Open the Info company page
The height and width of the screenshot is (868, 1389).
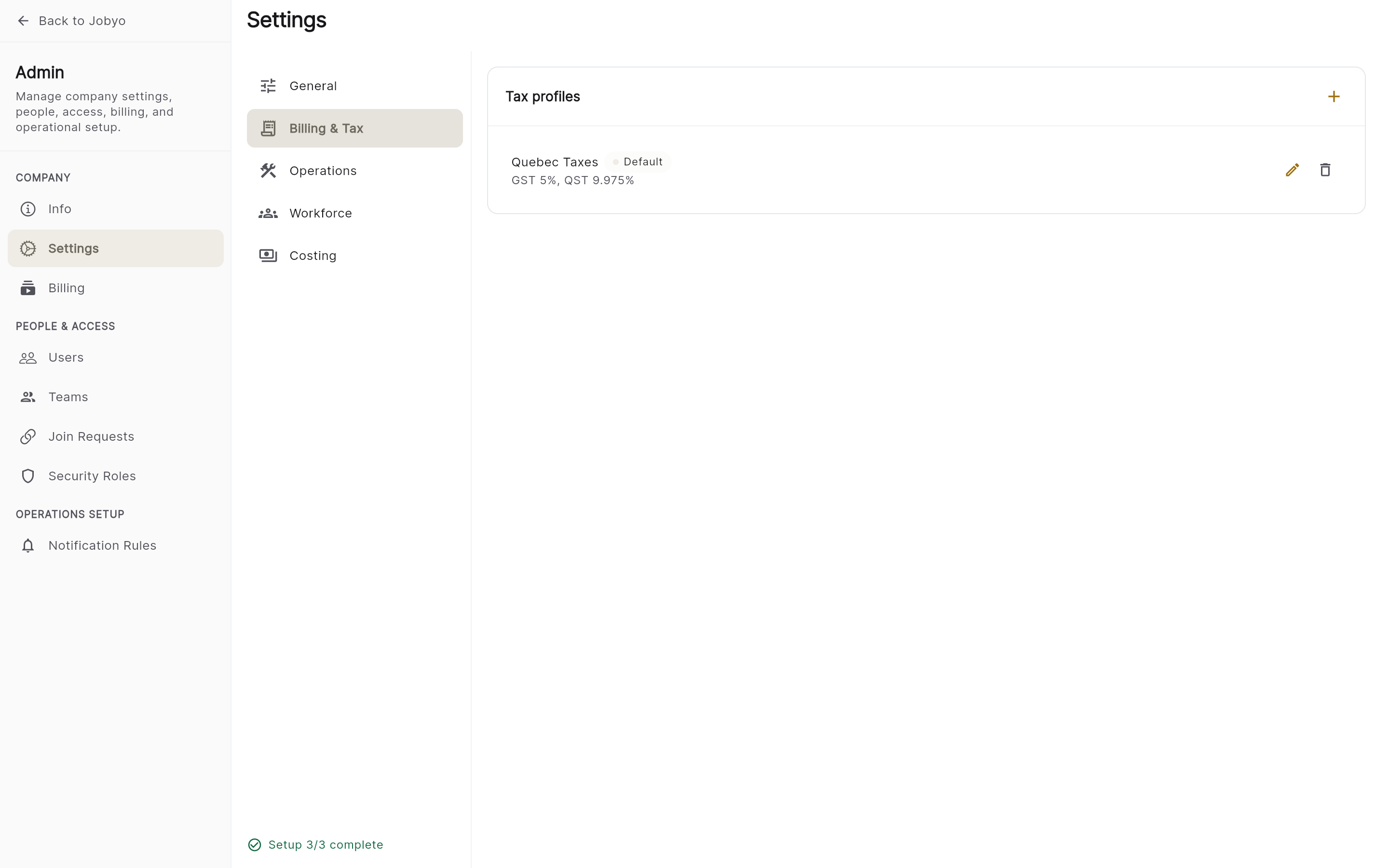coord(115,209)
